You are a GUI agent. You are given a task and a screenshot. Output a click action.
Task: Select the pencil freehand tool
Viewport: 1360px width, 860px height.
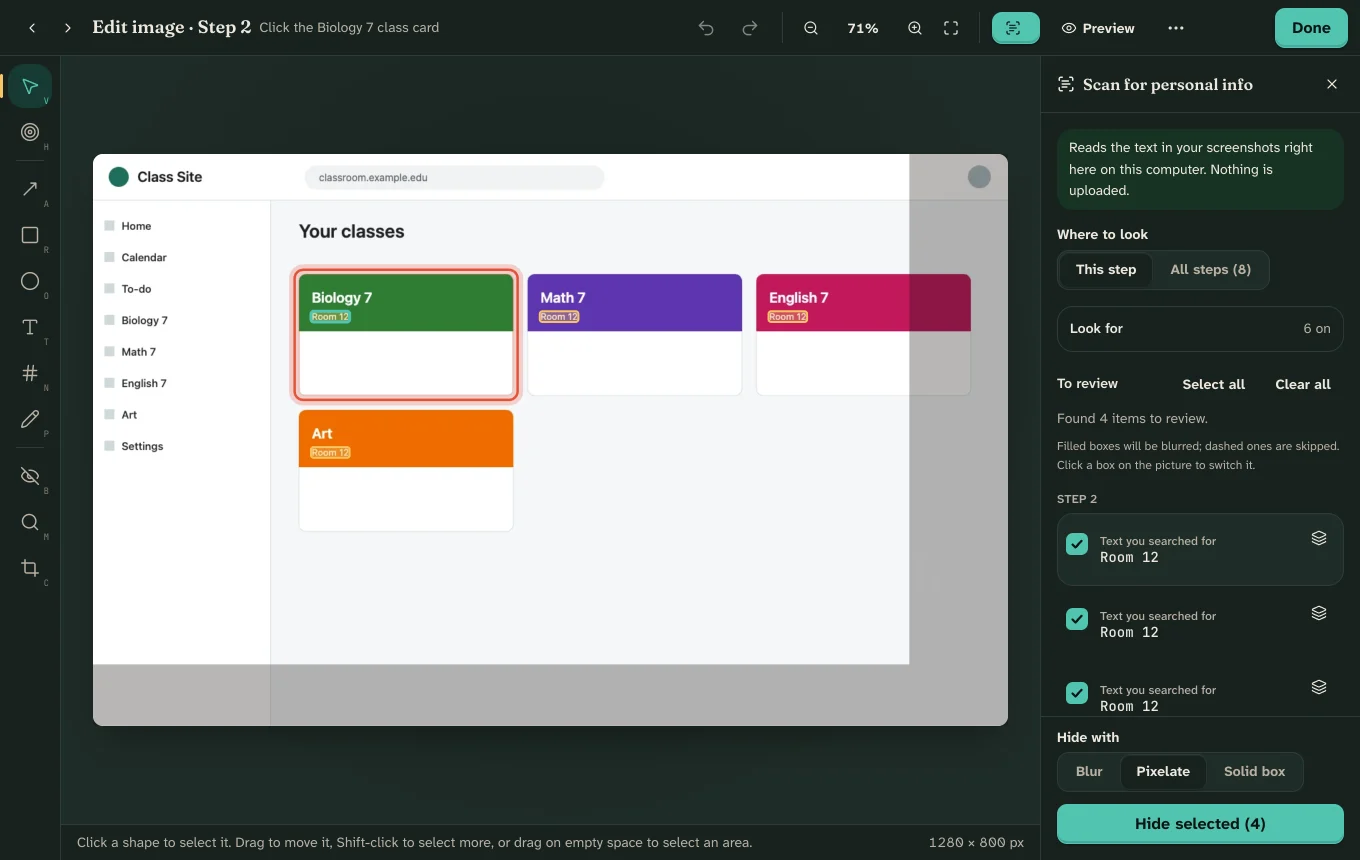(x=30, y=419)
